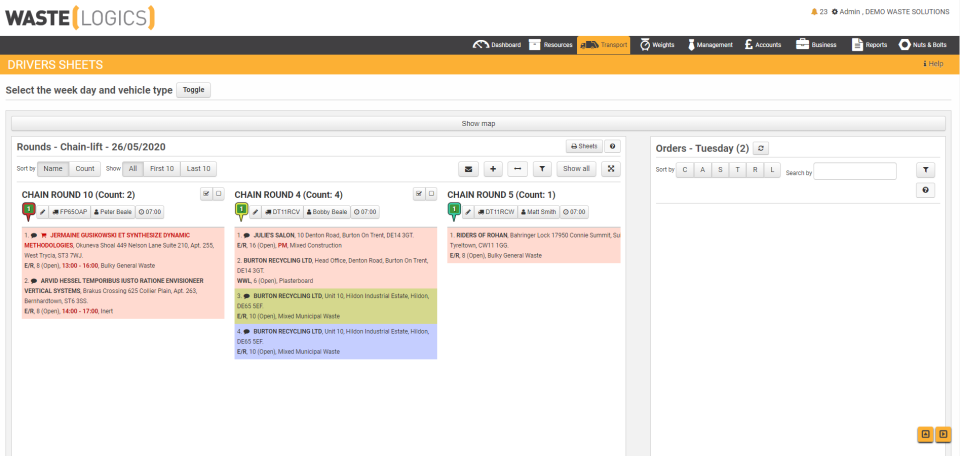Click the Sheets print button
This screenshot has height=456, width=960.
(584, 146)
